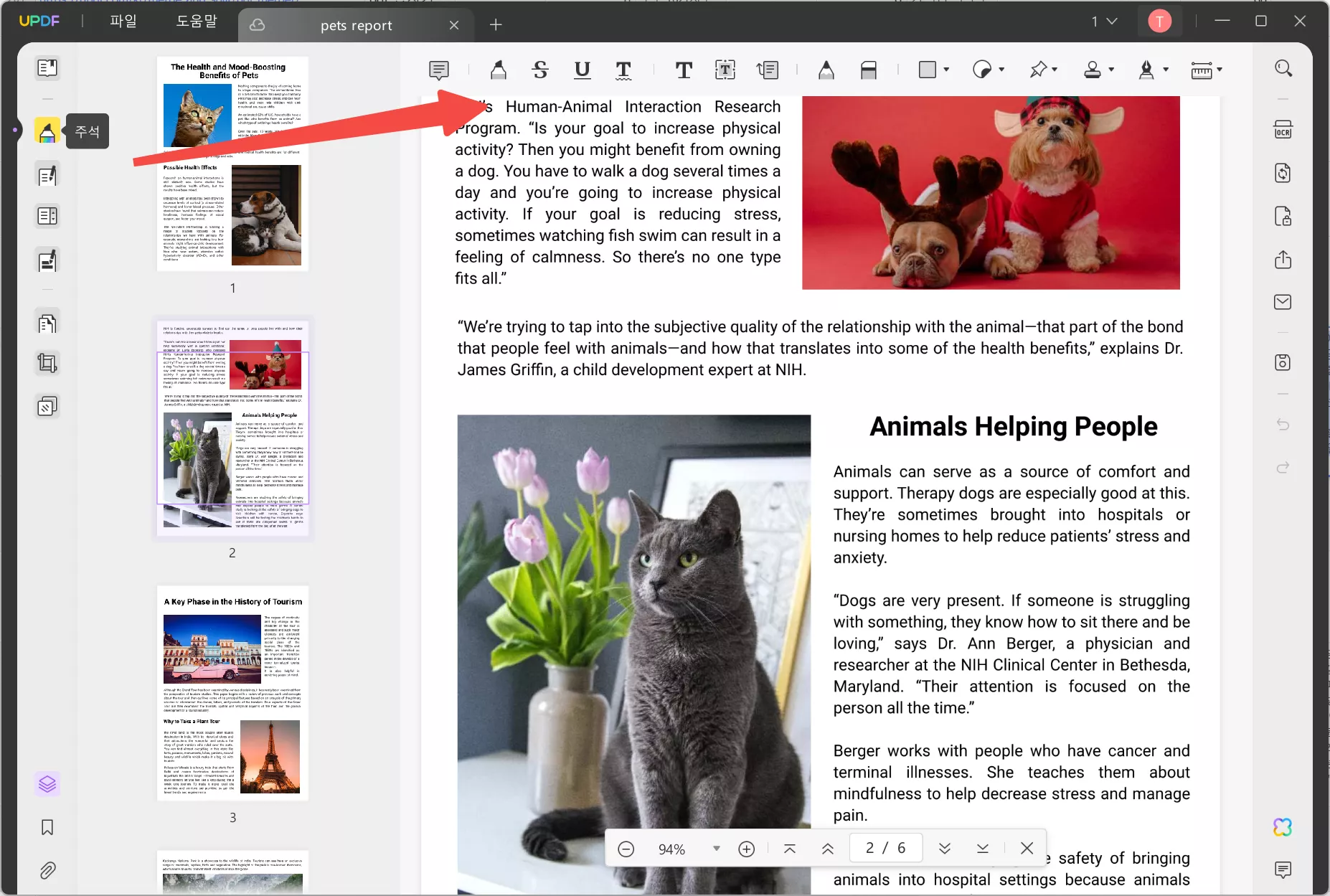This screenshot has height=896, width=1330.
Task: Open the bookmarks panel
Action: [47, 827]
